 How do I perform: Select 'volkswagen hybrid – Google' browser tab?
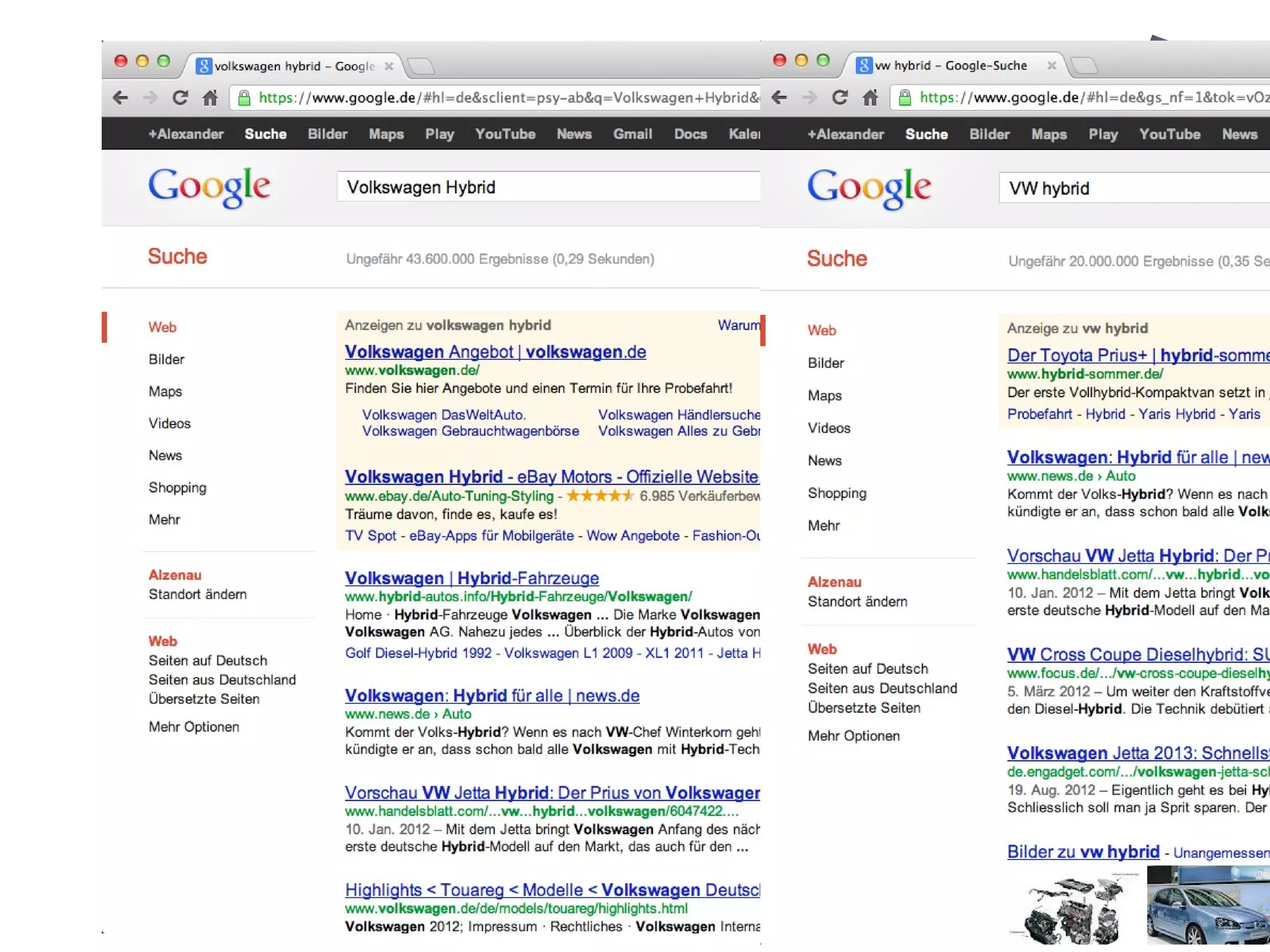coord(293,66)
